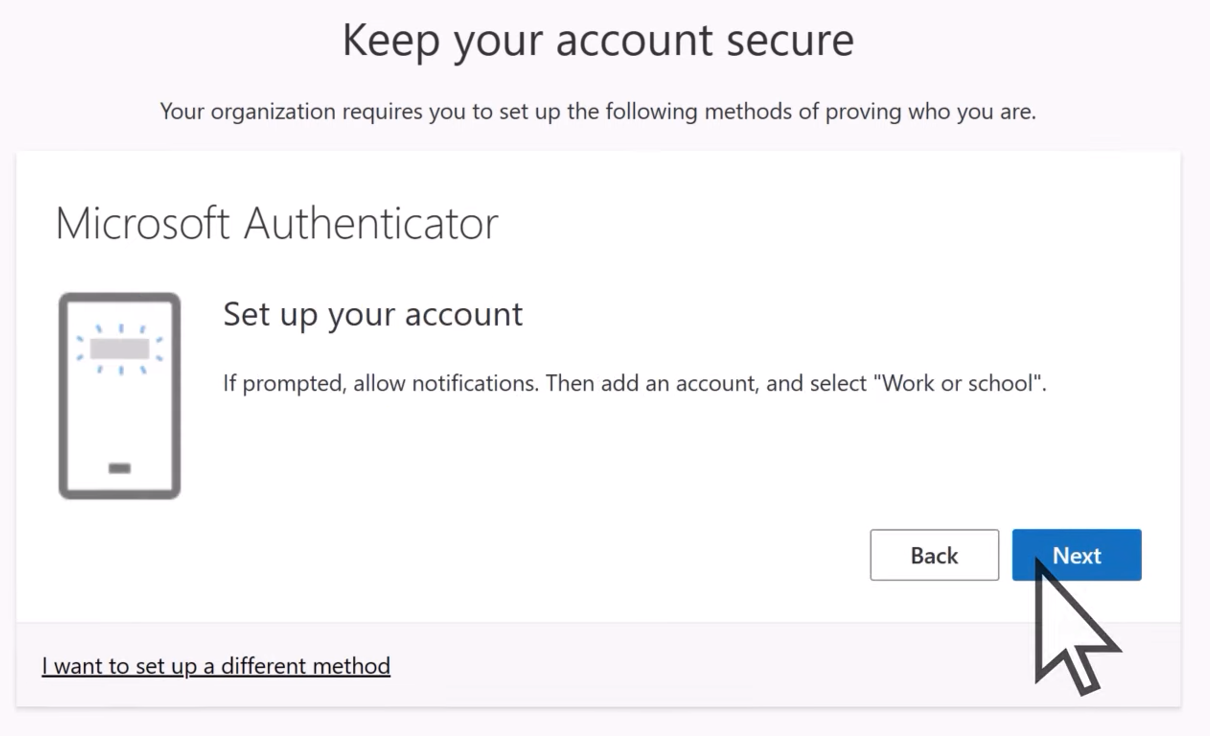Click the phone illustration icon
The width and height of the screenshot is (1210, 736).
(x=120, y=395)
